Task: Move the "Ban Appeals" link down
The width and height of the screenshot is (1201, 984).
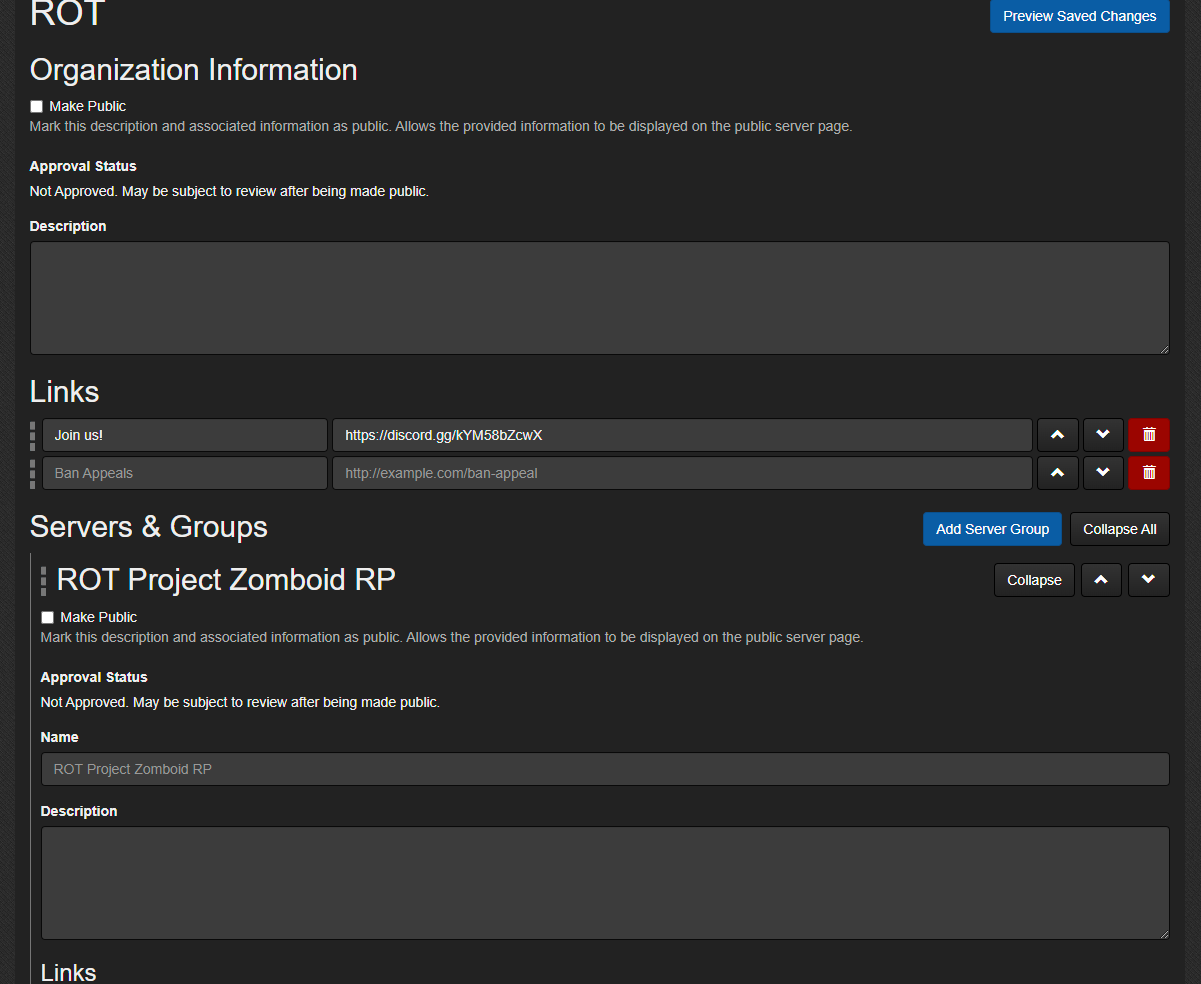Action: 1103,472
